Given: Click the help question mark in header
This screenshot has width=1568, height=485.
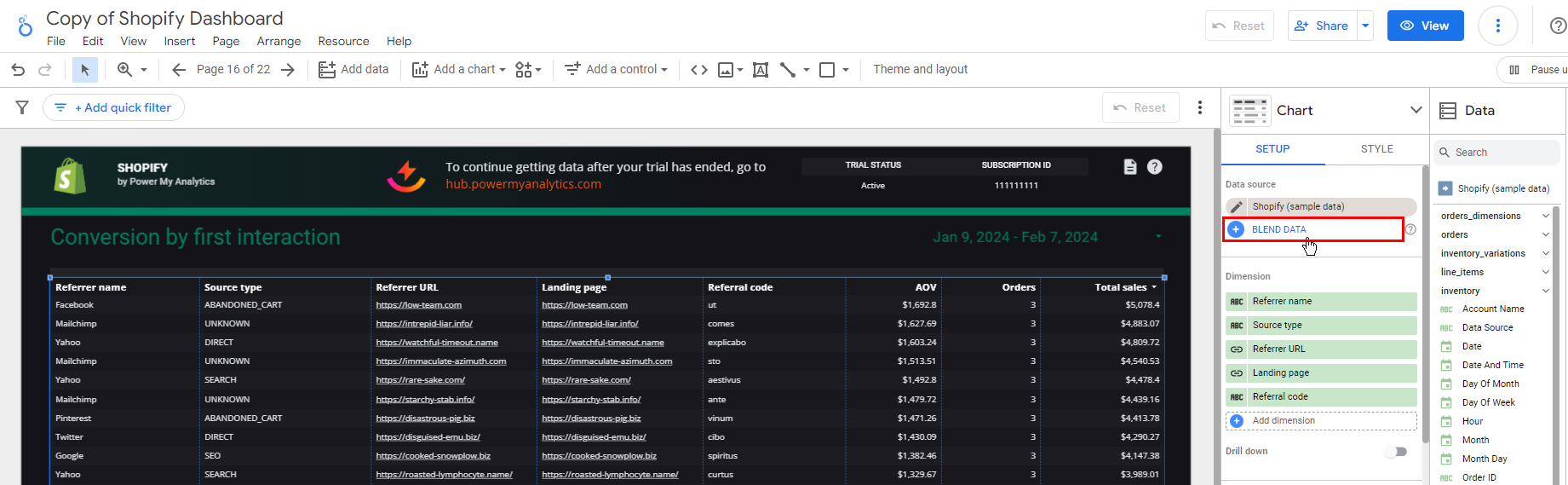Looking at the screenshot, I should point(1557,26).
